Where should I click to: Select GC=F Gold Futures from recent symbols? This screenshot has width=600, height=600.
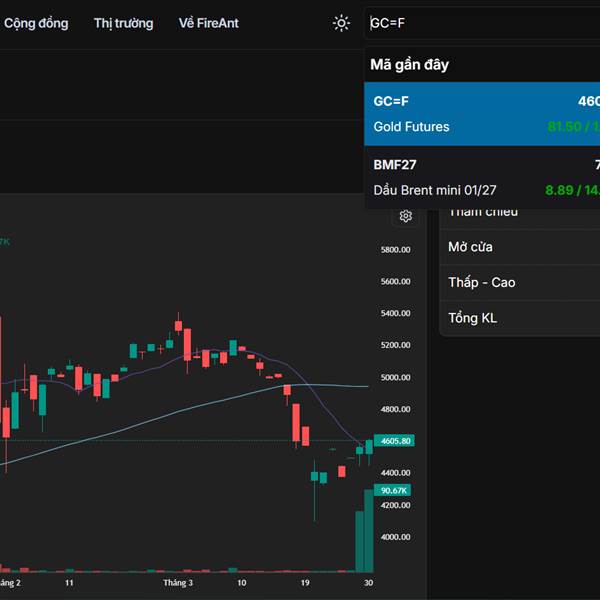tap(482, 114)
